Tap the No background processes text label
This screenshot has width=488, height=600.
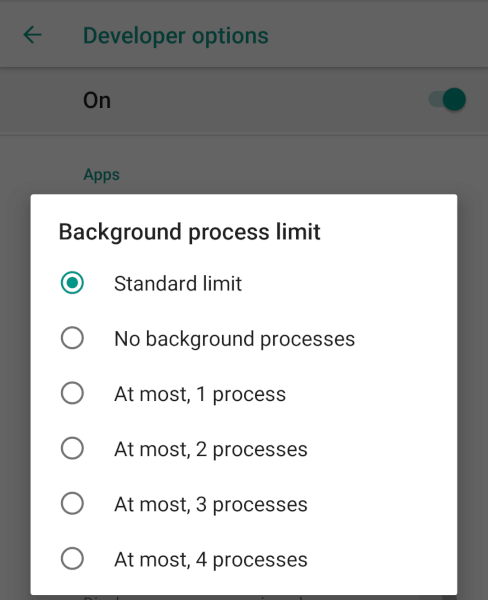click(234, 339)
